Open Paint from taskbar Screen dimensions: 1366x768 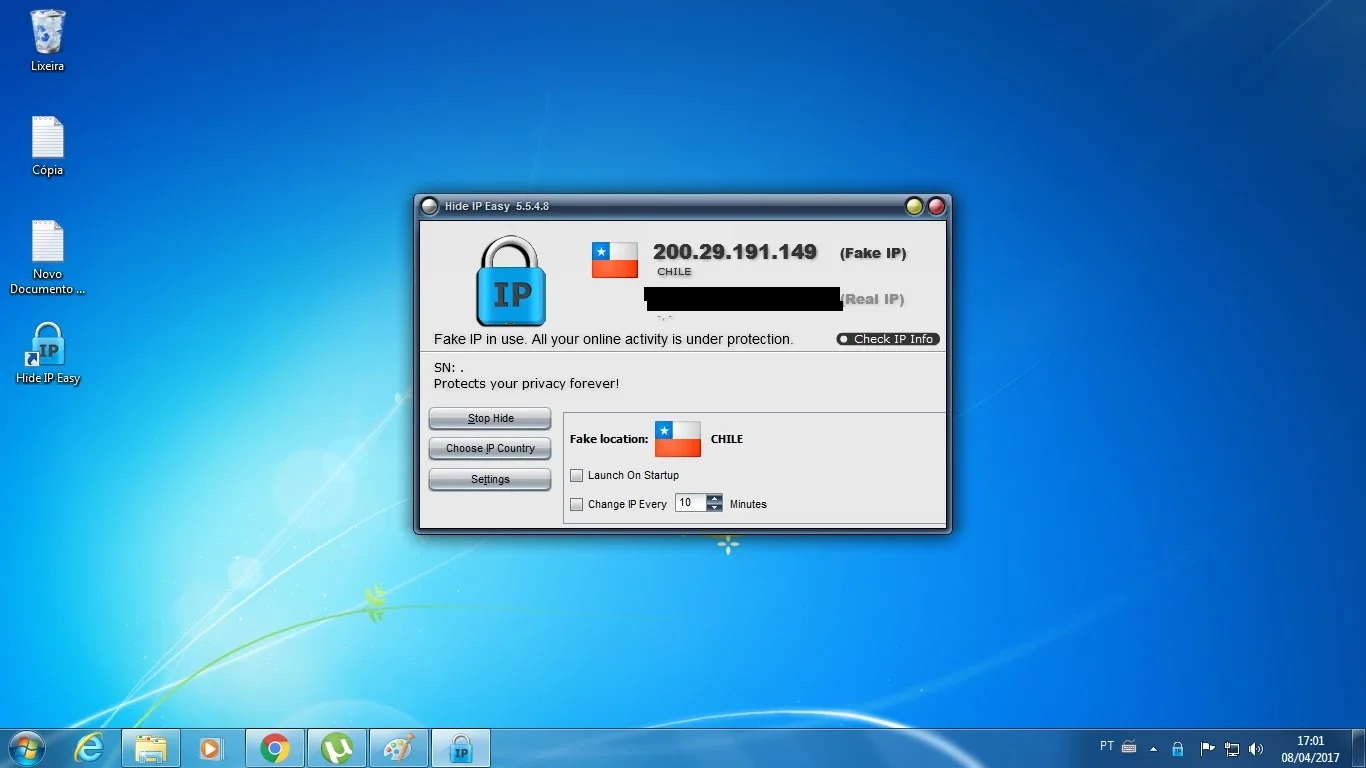(399, 748)
